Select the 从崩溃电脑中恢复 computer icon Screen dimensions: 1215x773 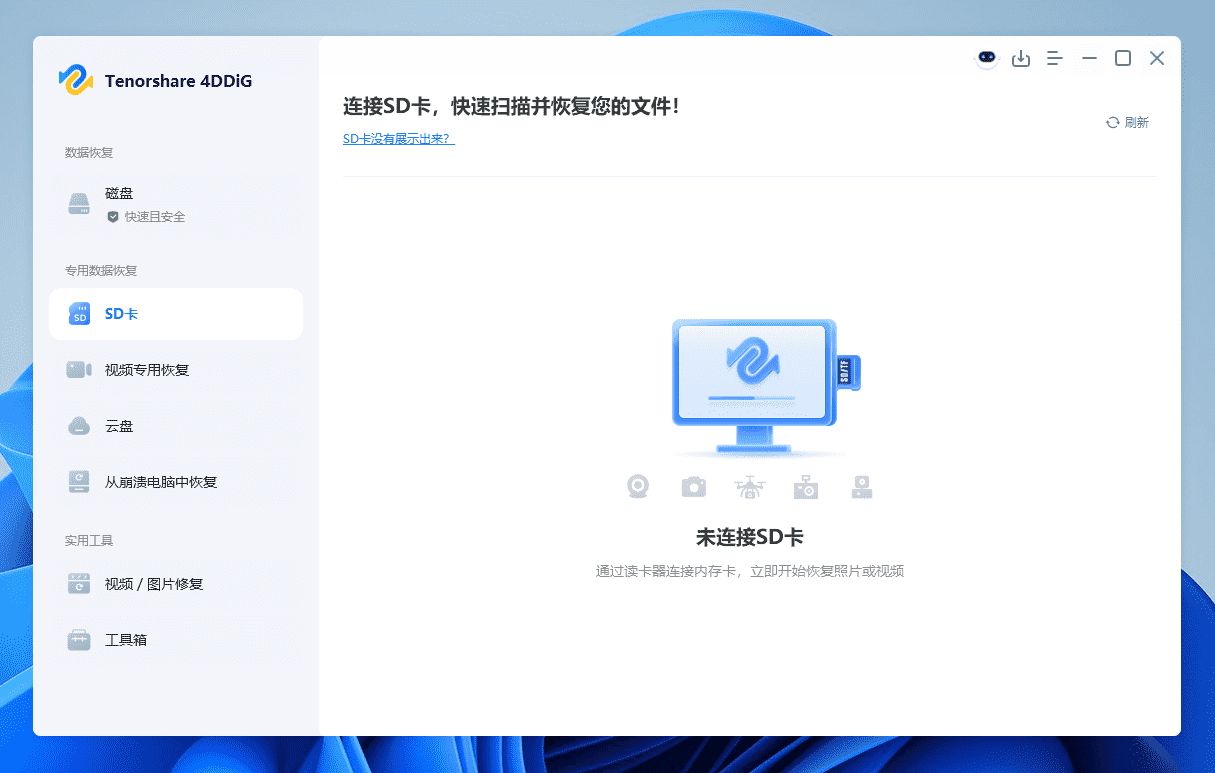pyautogui.click(x=79, y=481)
